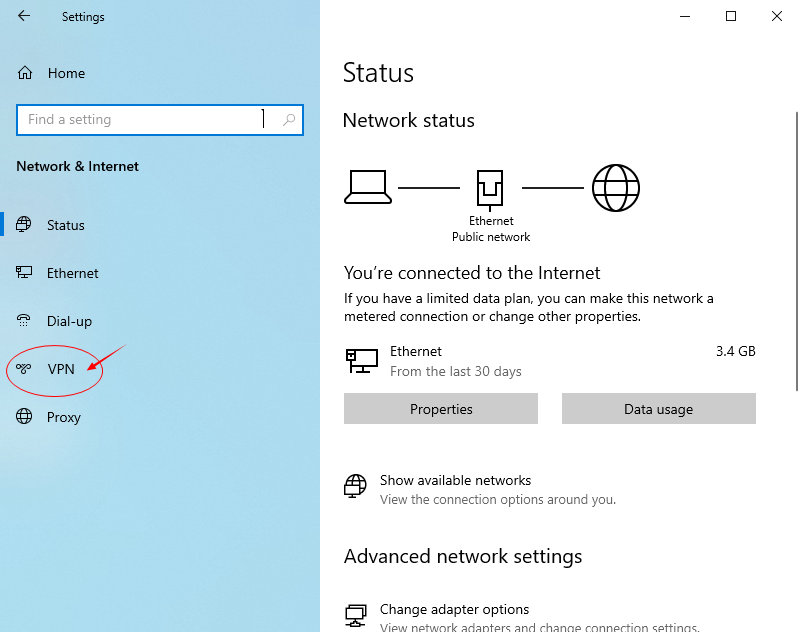800x632 pixels.
Task: Click the VPN icon in sidebar
Action: [x=23, y=368]
